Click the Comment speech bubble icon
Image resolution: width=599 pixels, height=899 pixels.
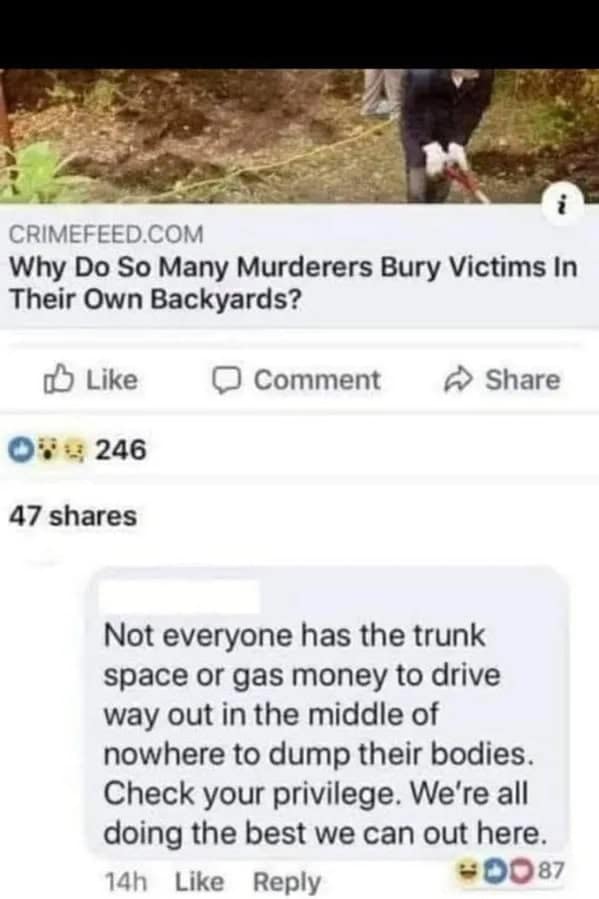tap(226, 381)
